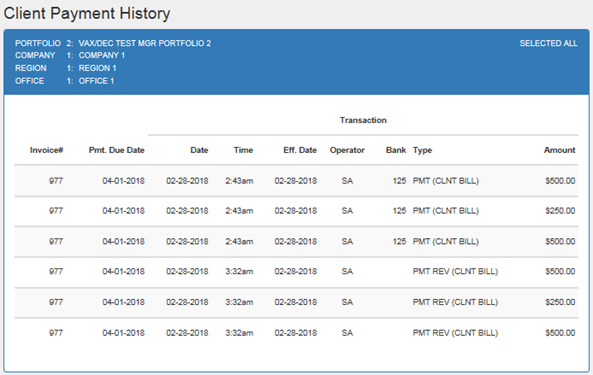Click the Time column header
The image size is (593, 375).
click(243, 150)
